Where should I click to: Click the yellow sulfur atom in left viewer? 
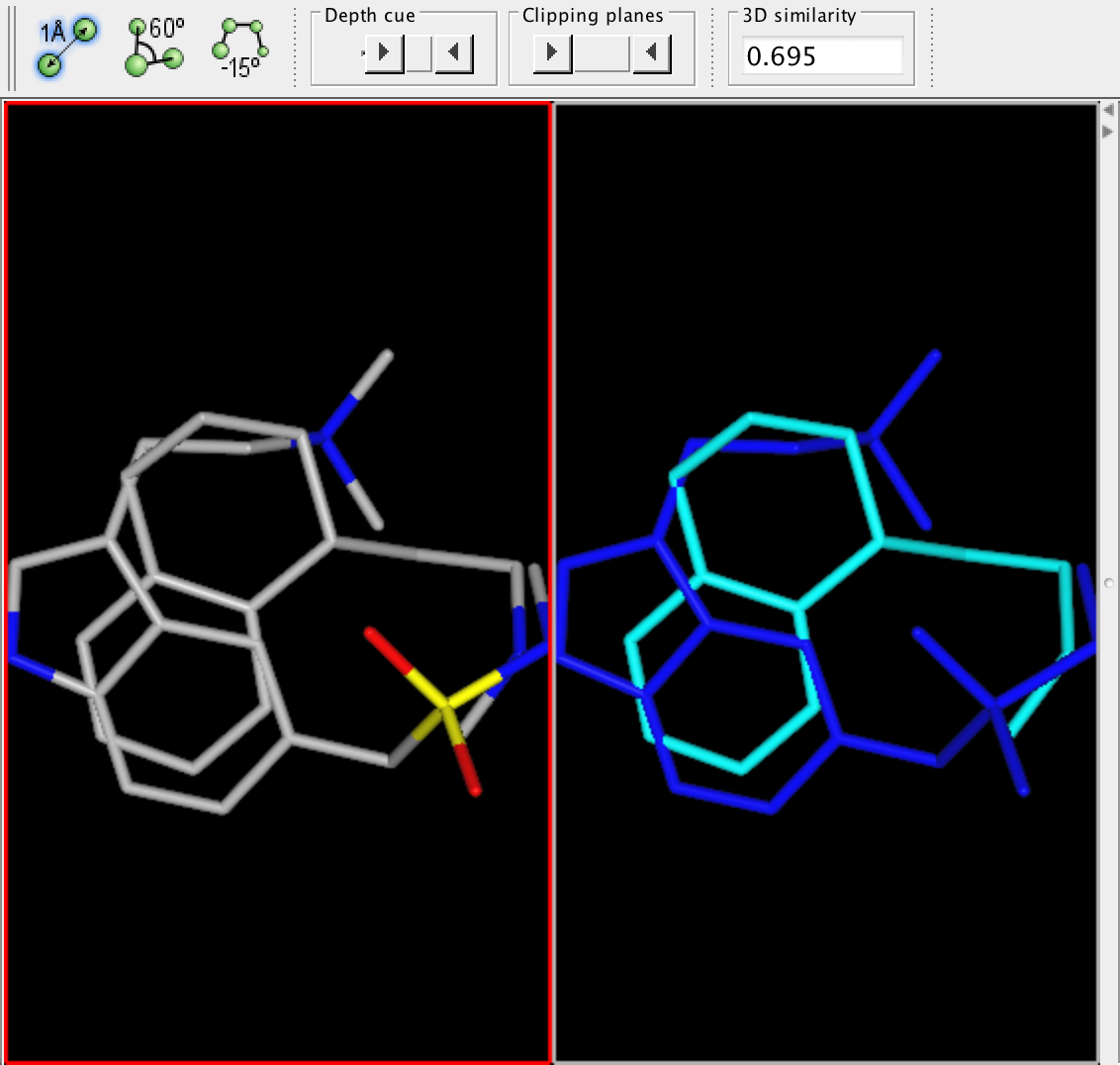pos(446,706)
